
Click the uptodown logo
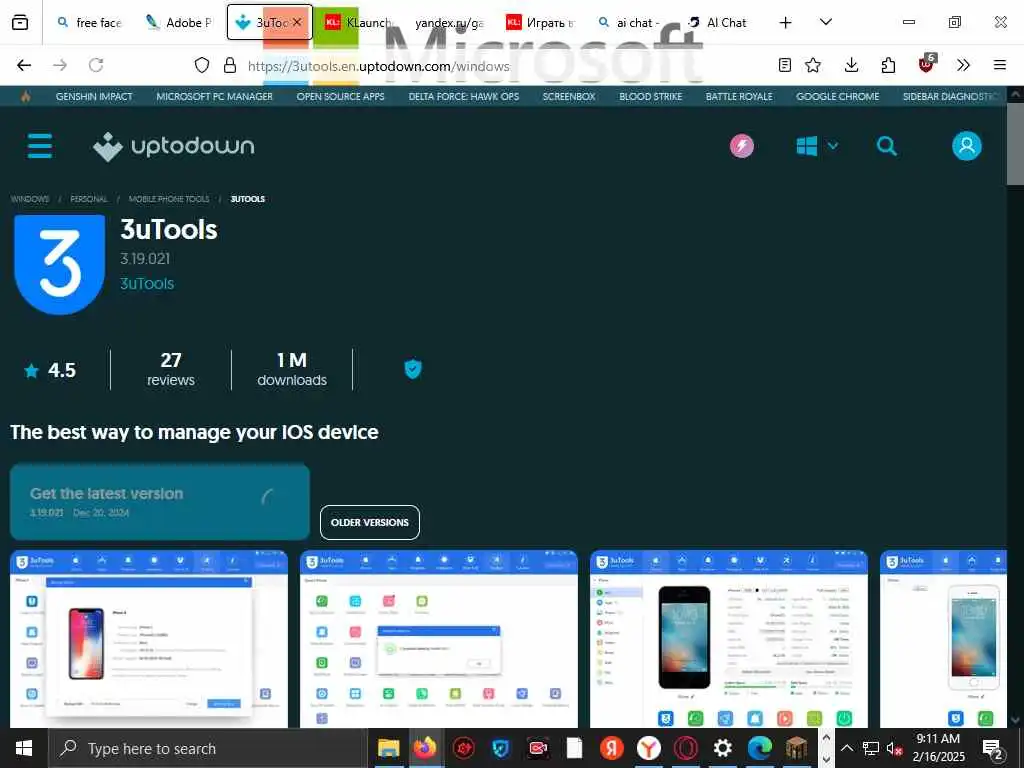tap(174, 146)
